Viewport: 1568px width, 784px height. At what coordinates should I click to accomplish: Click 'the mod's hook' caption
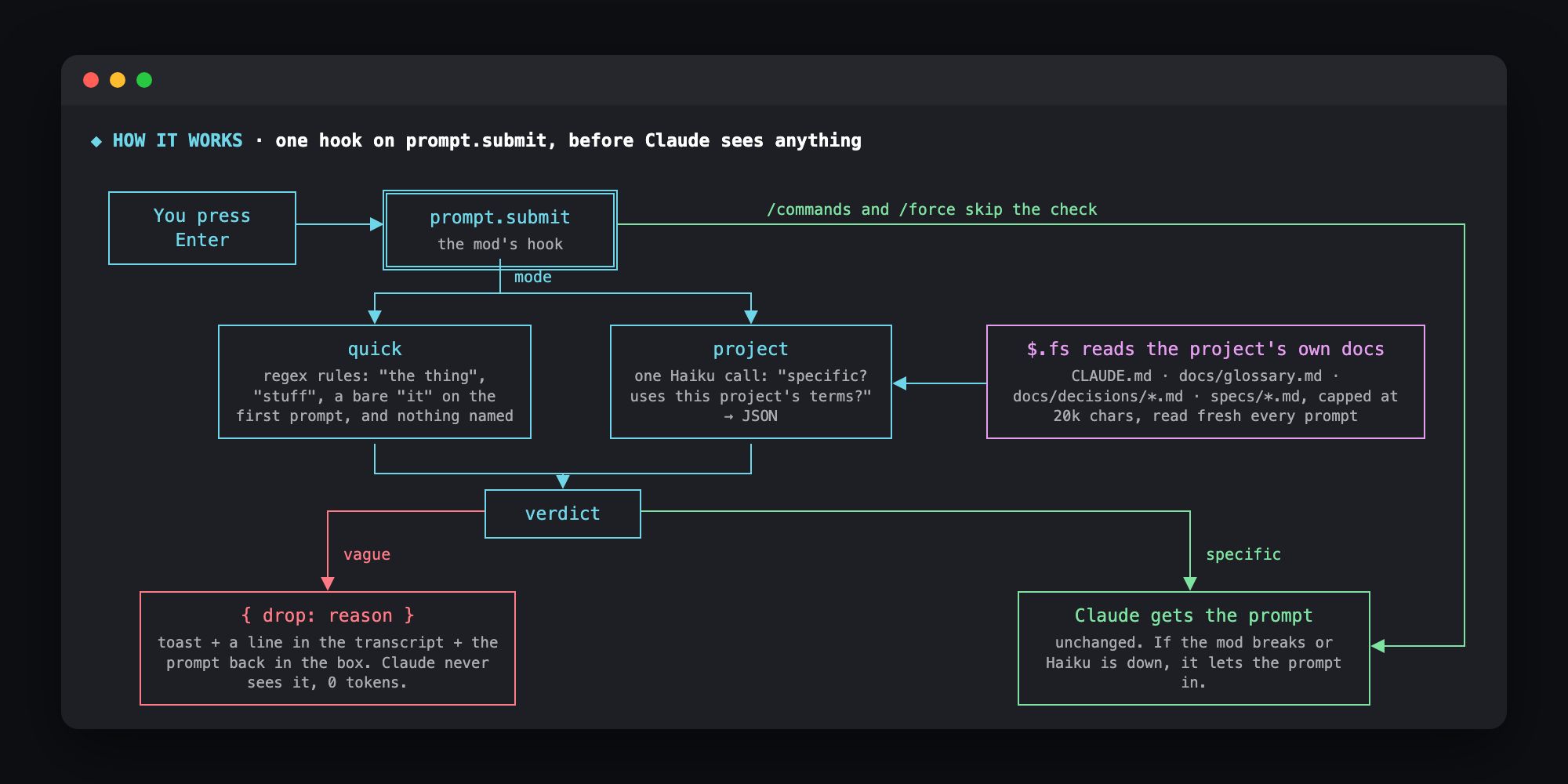[x=500, y=244]
